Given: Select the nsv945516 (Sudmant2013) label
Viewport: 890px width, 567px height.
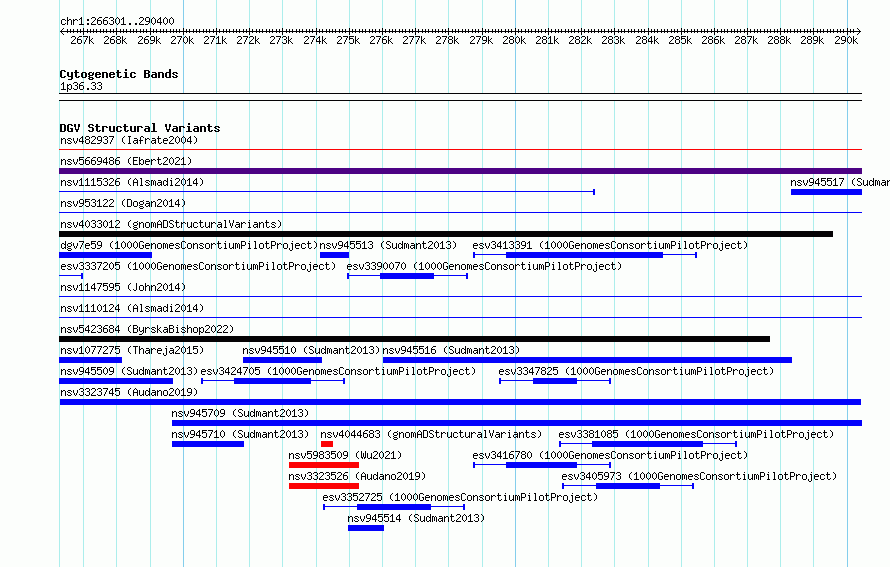Looking at the screenshot, I should (451, 350).
